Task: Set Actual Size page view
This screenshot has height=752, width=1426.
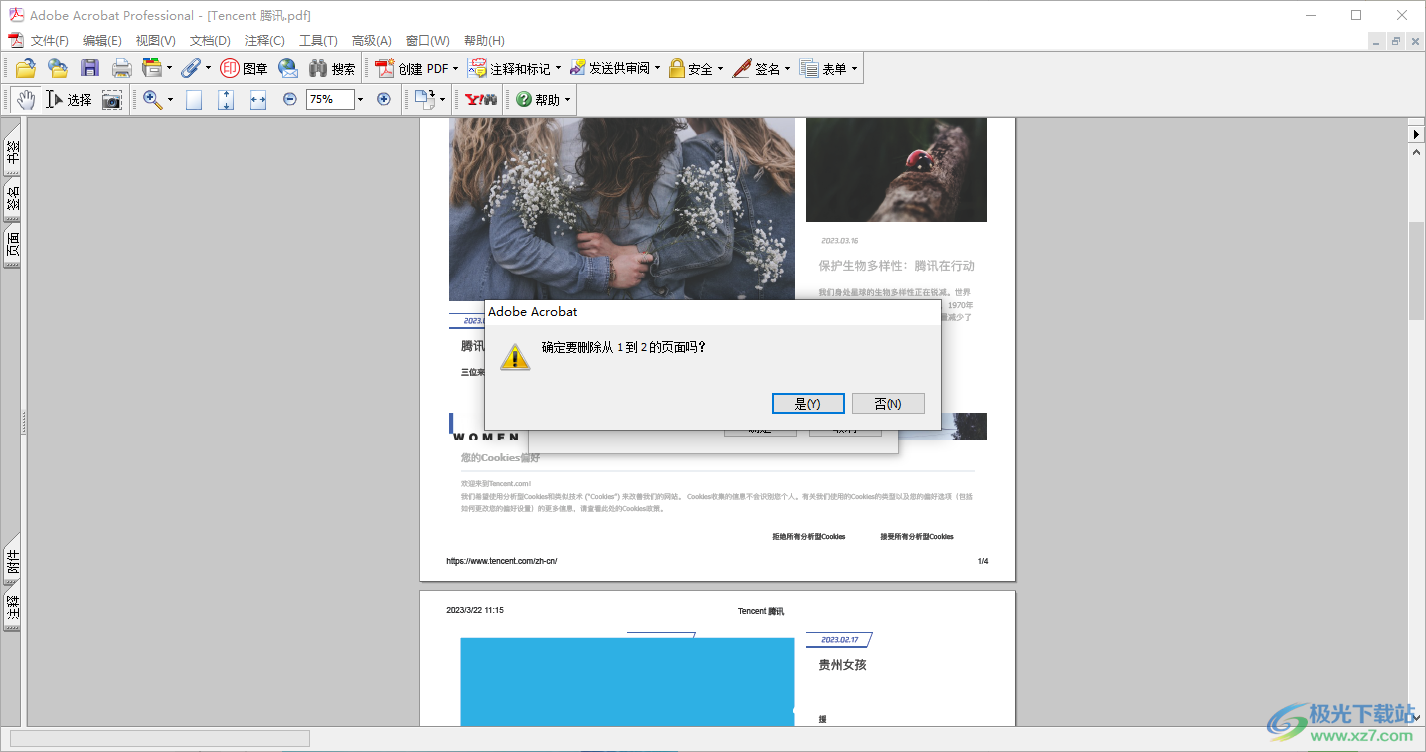Action: [194, 99]
